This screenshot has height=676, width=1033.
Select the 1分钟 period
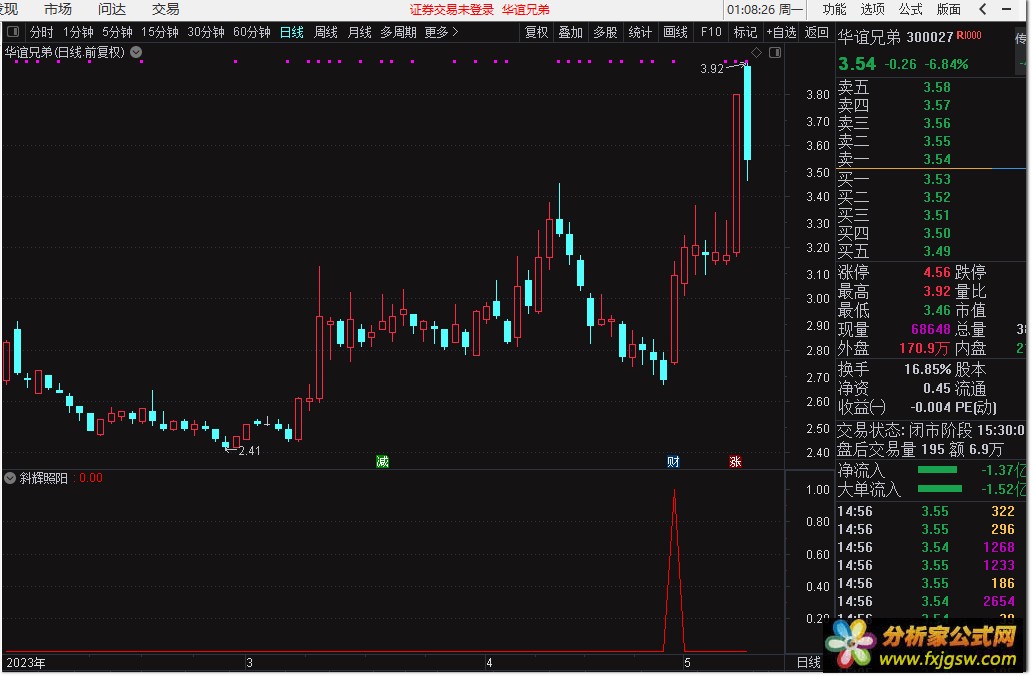(x=78, y=32)
